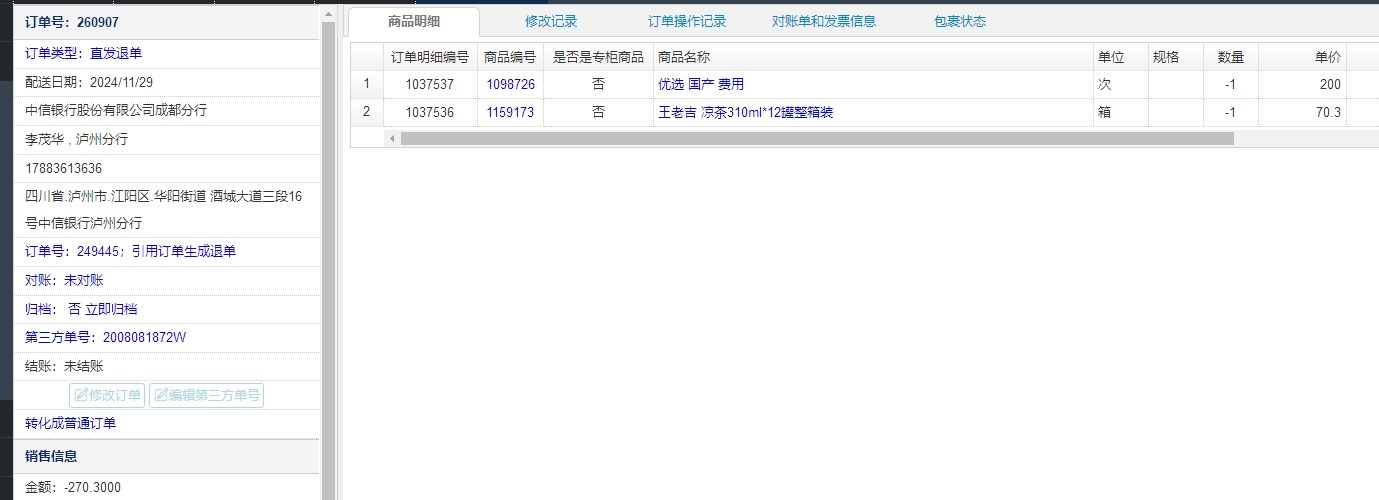Click 第三方单号：2008081872W text
The image size is (1379, 500).
point(105,337)
